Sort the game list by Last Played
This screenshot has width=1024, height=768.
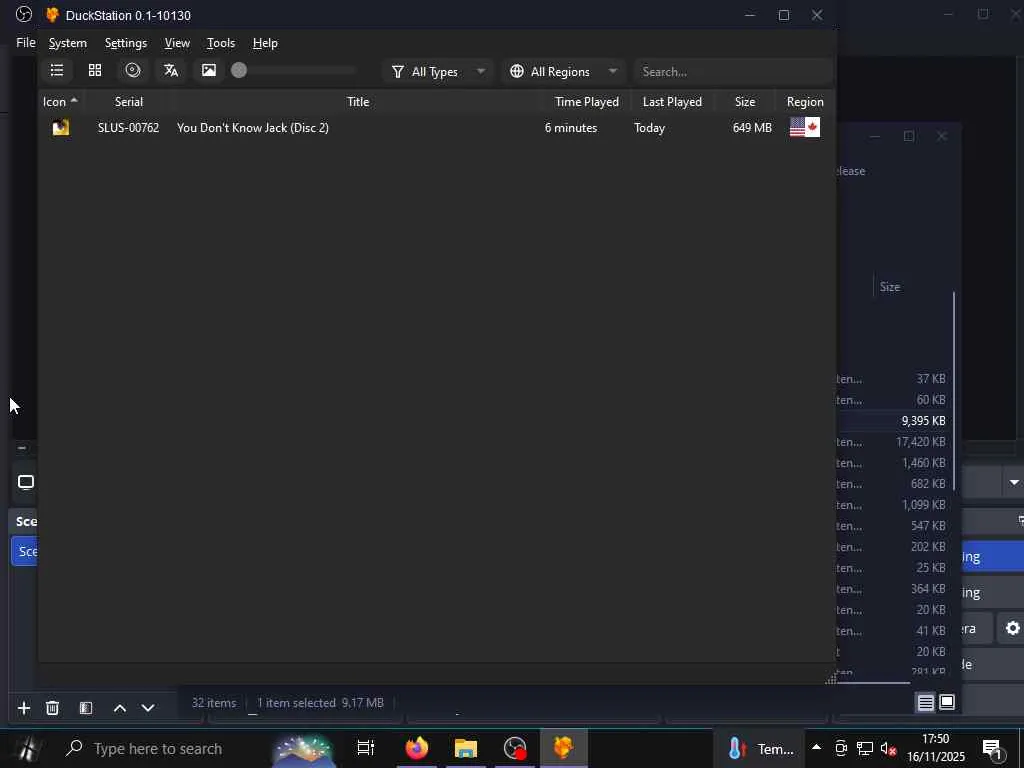point(672,102)
